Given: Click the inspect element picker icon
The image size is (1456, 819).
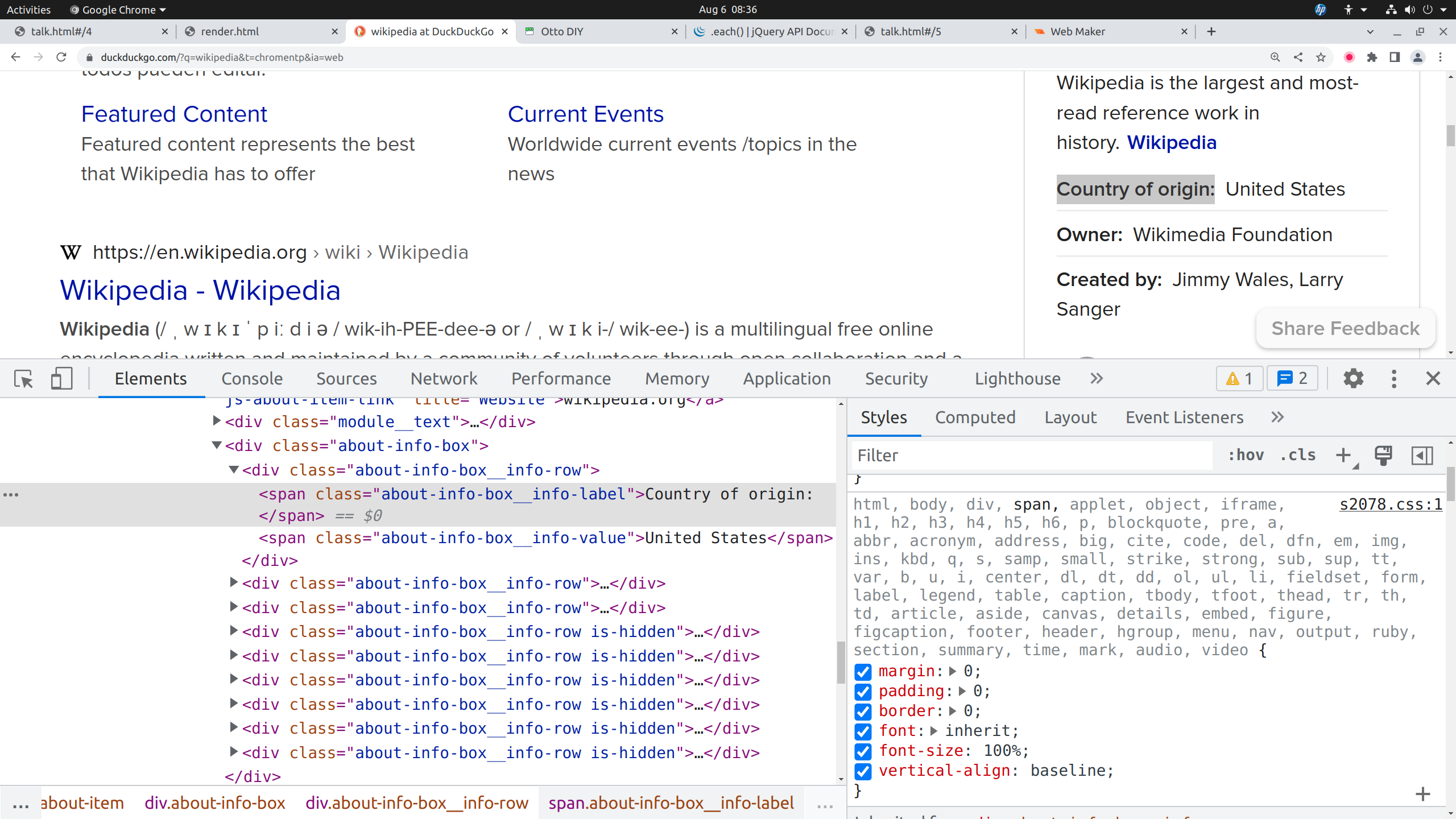Looking at the screenshot, I should [24, 379].
